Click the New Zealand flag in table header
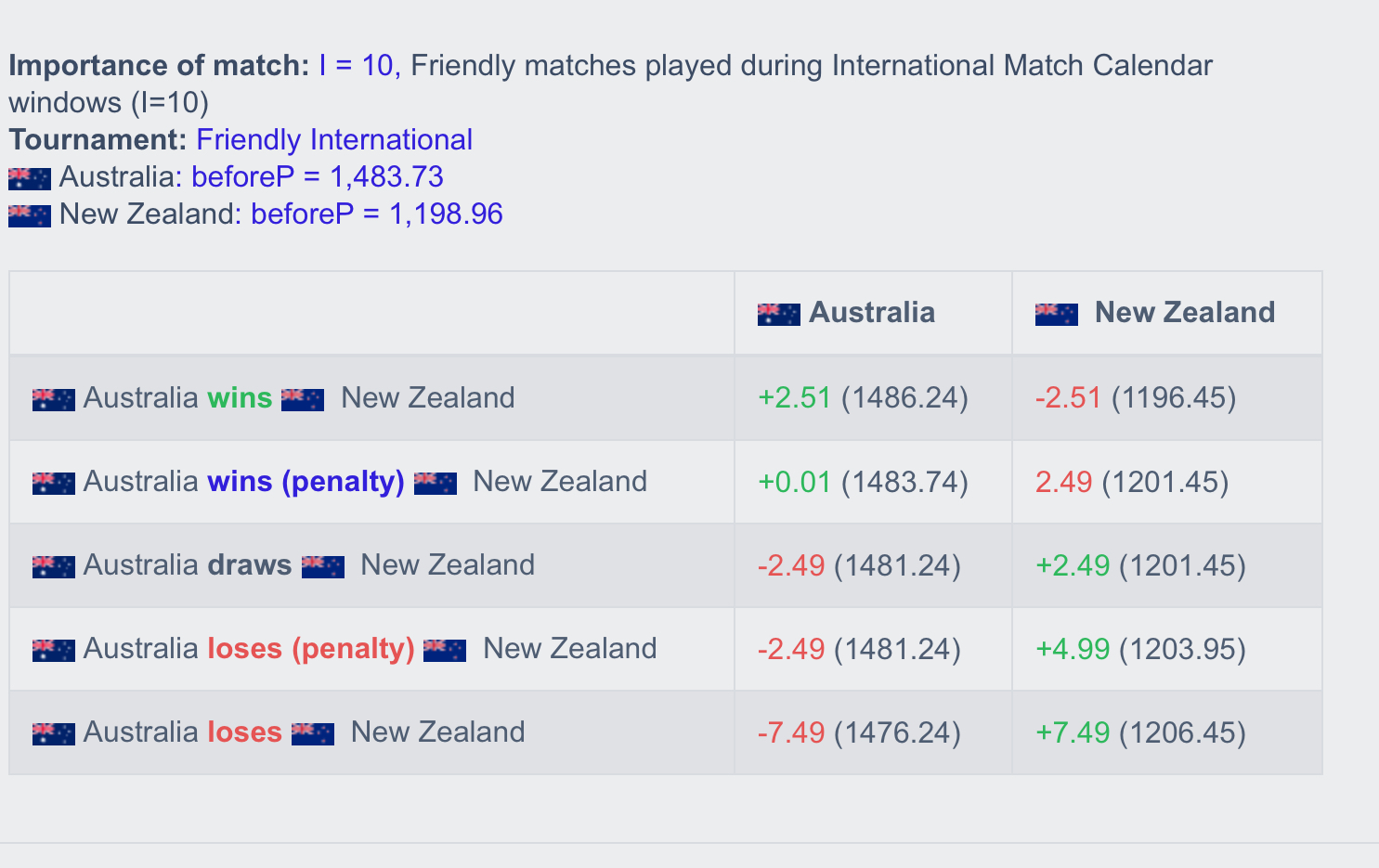 (x=1057, y=314)
